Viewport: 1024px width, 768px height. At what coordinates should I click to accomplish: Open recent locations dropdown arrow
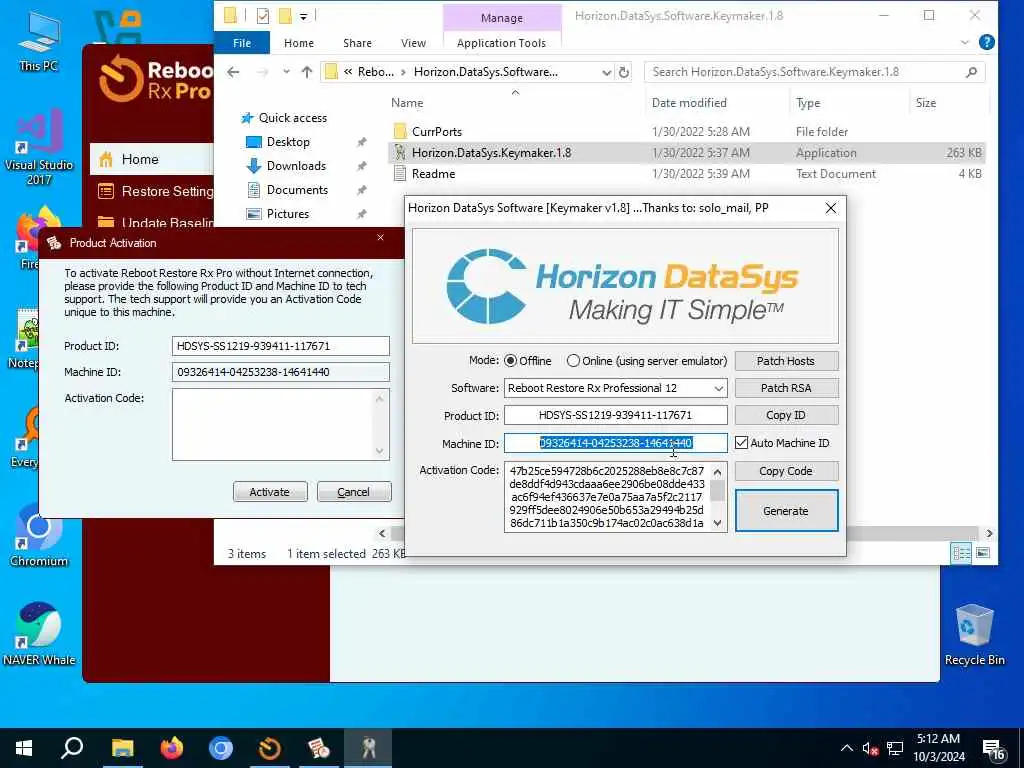(286, 72)
